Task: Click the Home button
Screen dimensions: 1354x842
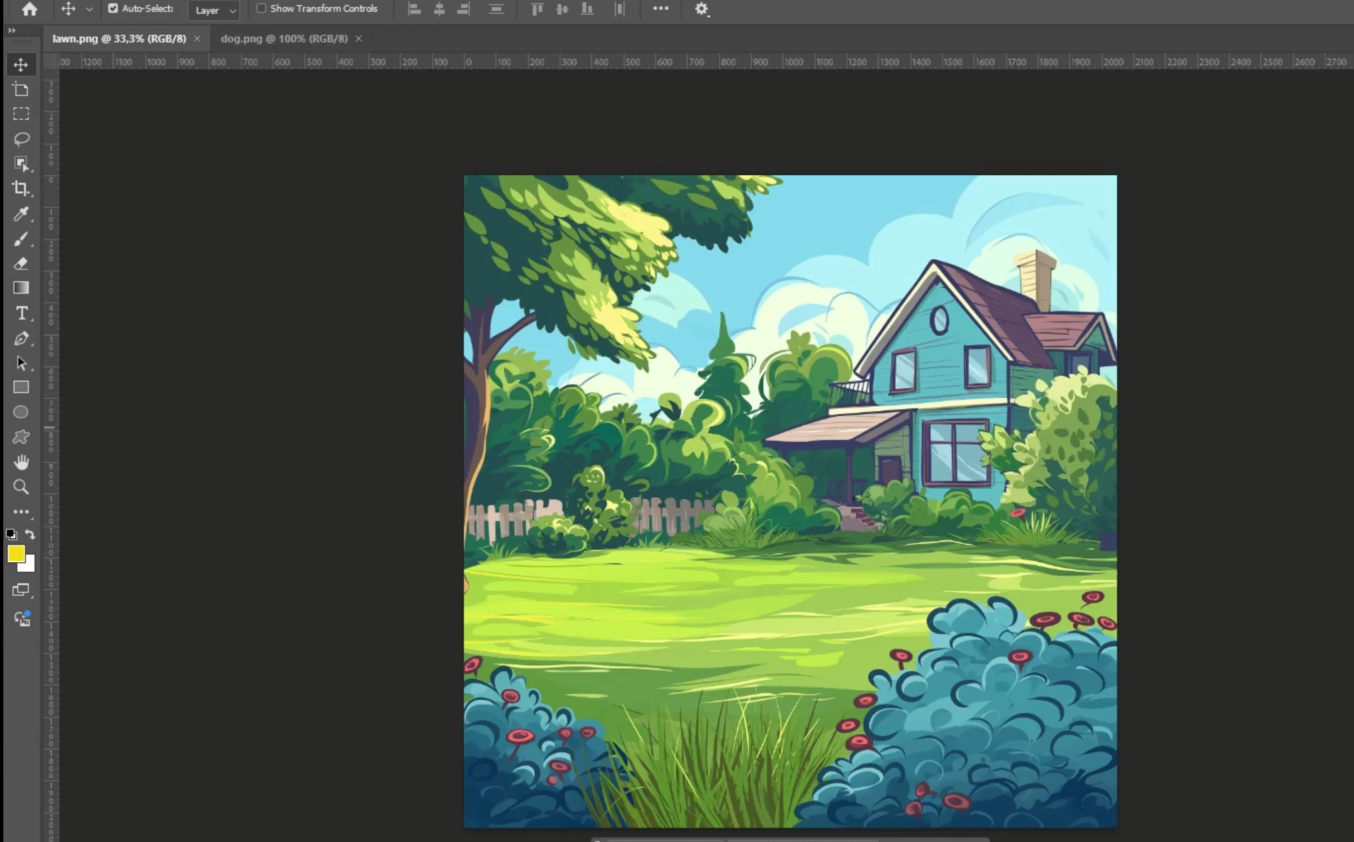Action: (29, 9)
